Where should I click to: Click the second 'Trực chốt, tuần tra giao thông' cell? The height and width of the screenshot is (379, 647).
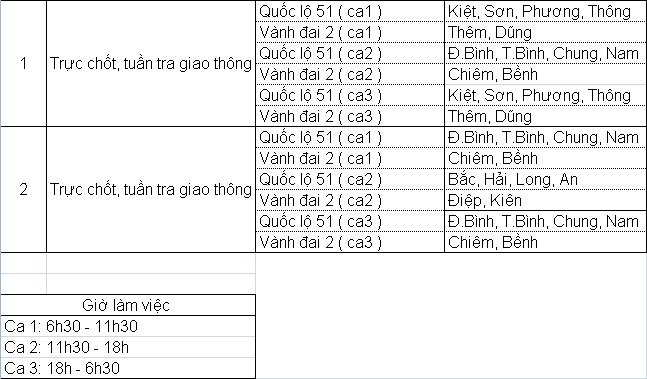(151, 189)
